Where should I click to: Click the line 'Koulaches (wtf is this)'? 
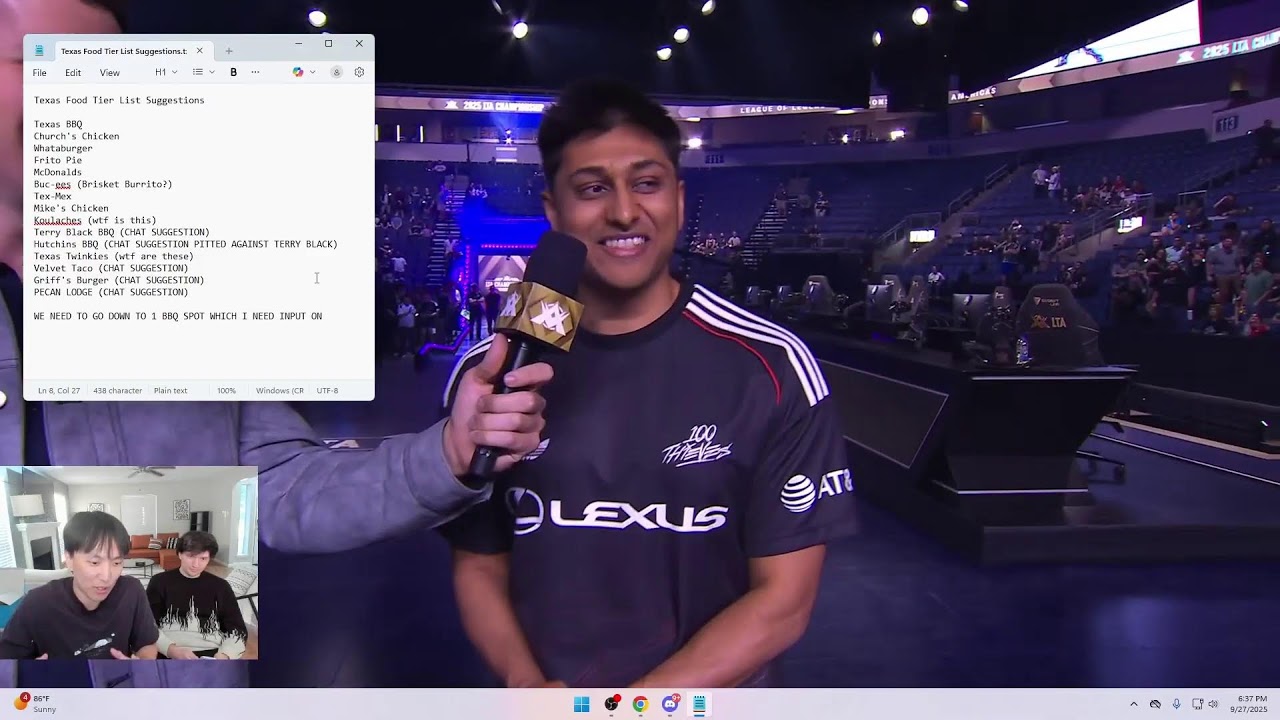coord(95,220)
